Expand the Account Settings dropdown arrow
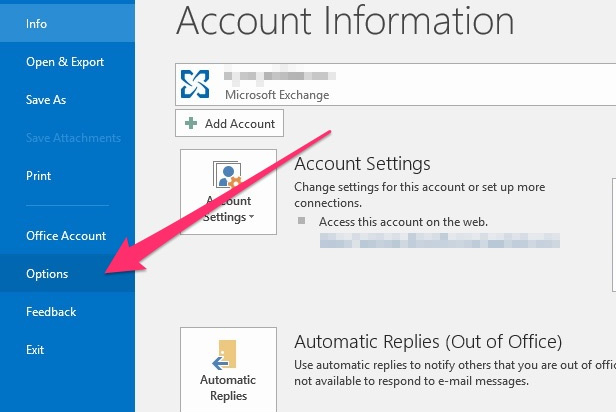Viewport: 616px width, 412px height. (252, 217)
